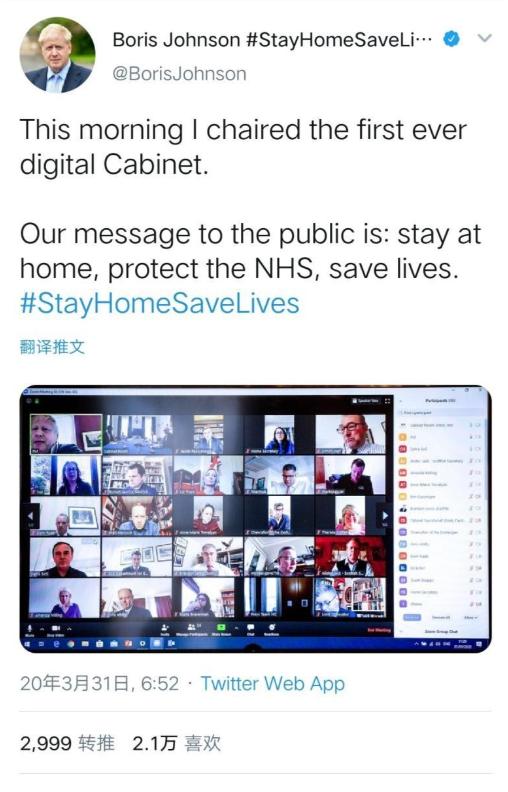
Task: Open Manage Participants in Zoom toolbar
Action: pos(192,627)
